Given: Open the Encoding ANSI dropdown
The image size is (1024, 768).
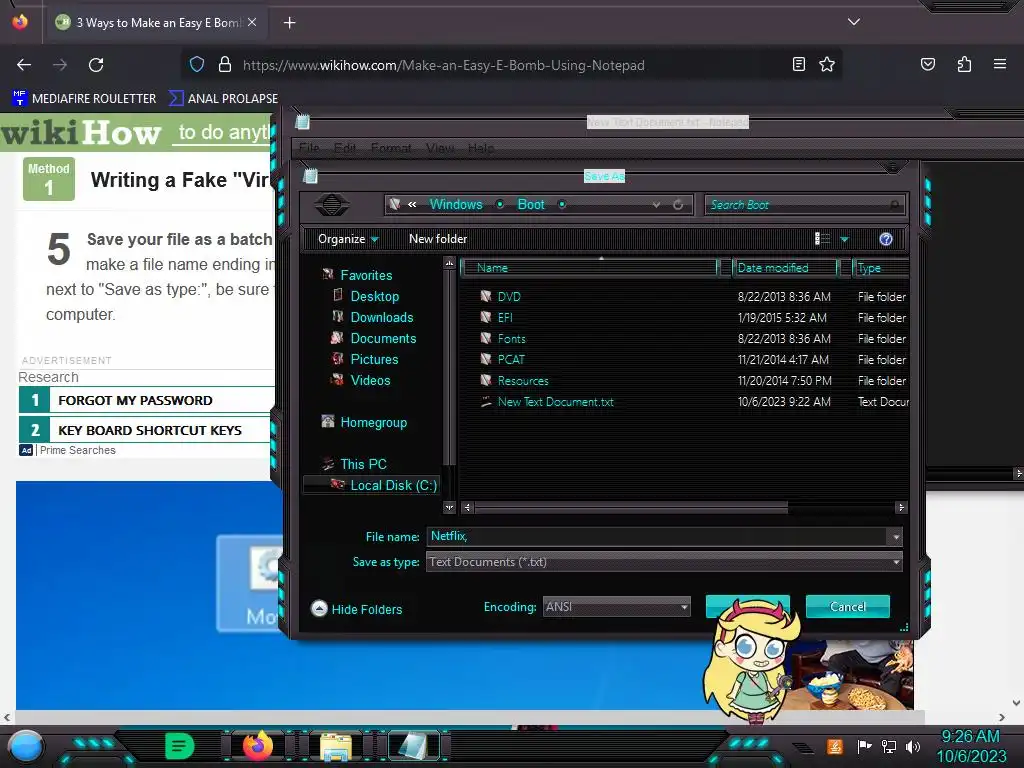Looking at the screenshot, I should (x=616, y=607).
